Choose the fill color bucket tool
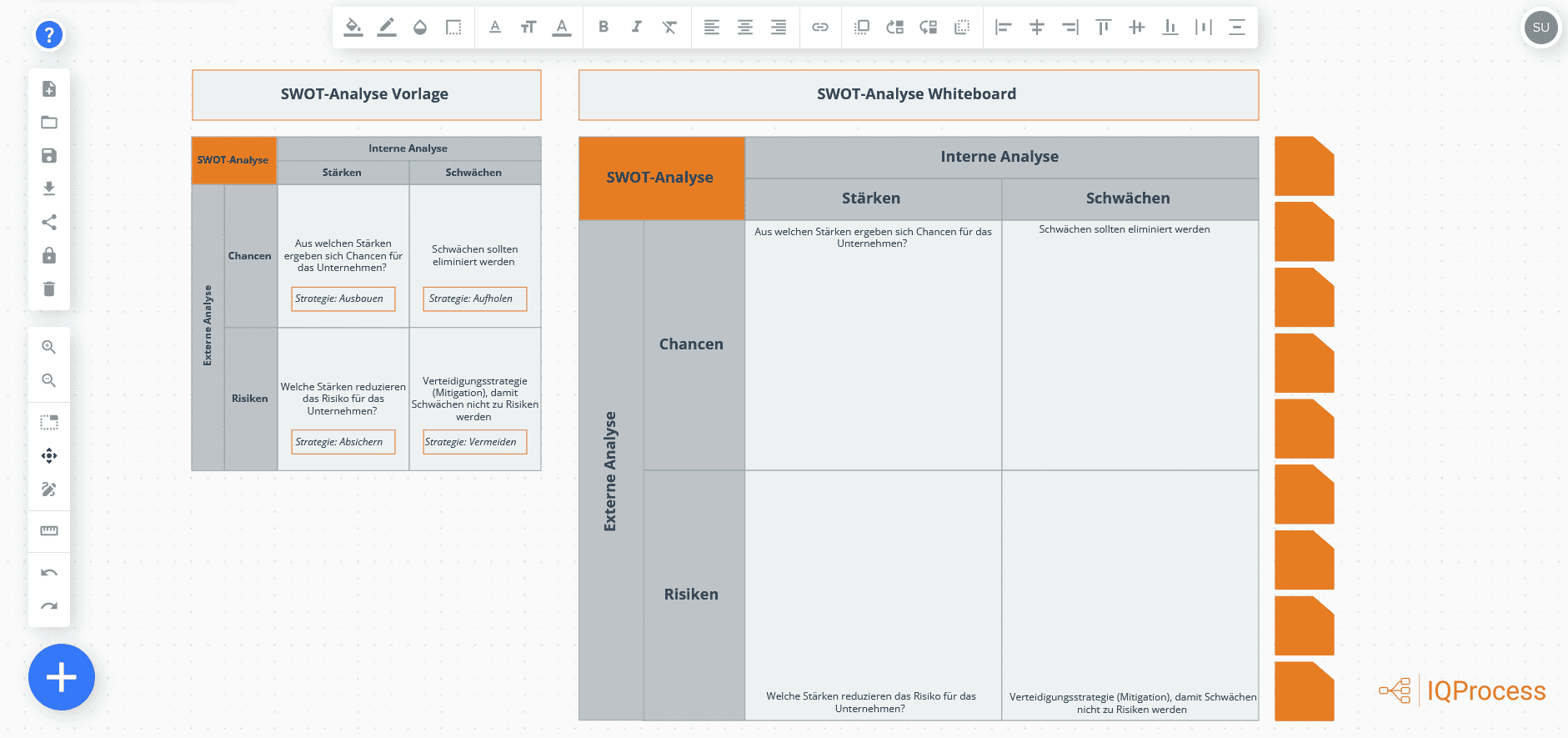The width and height of the screenshot is (1568, 738). point(353,28)
